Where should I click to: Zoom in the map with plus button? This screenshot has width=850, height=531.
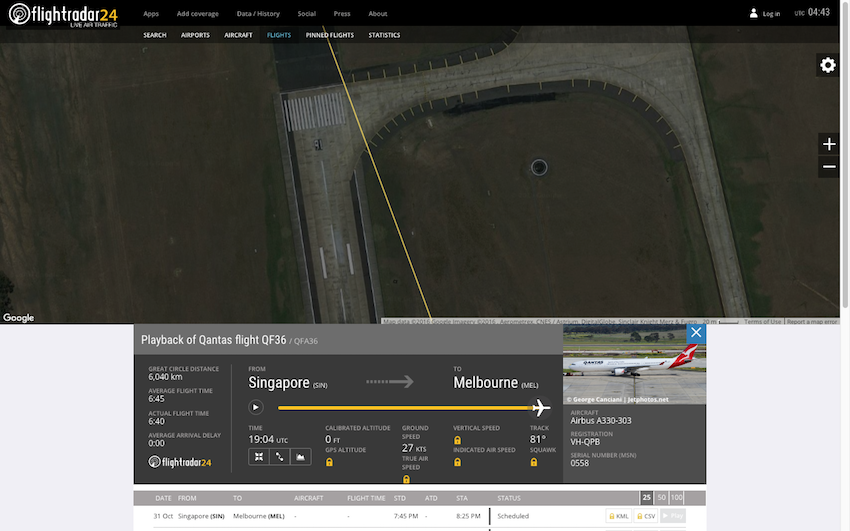pos(829,144)
